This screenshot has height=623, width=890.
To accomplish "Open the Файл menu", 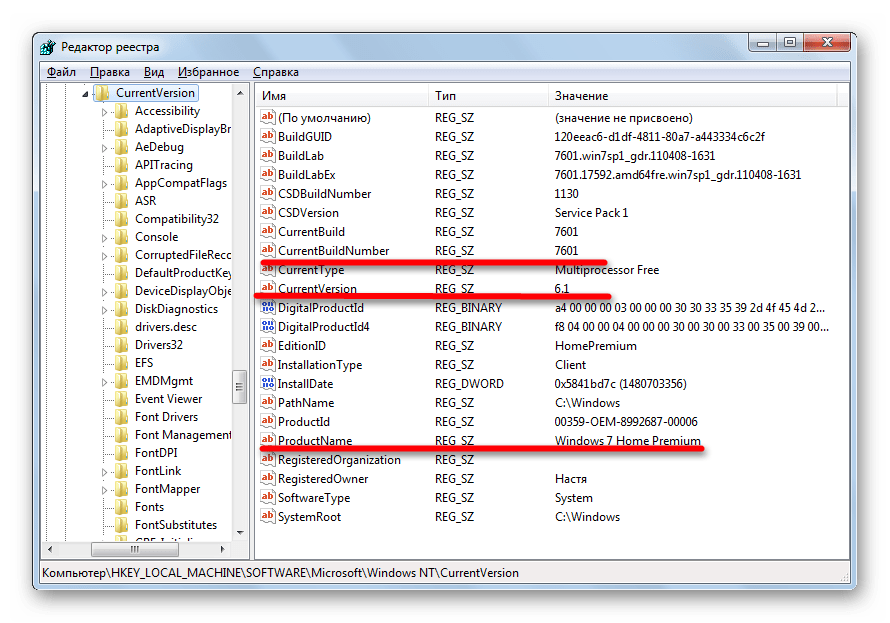I will (61, 72).
